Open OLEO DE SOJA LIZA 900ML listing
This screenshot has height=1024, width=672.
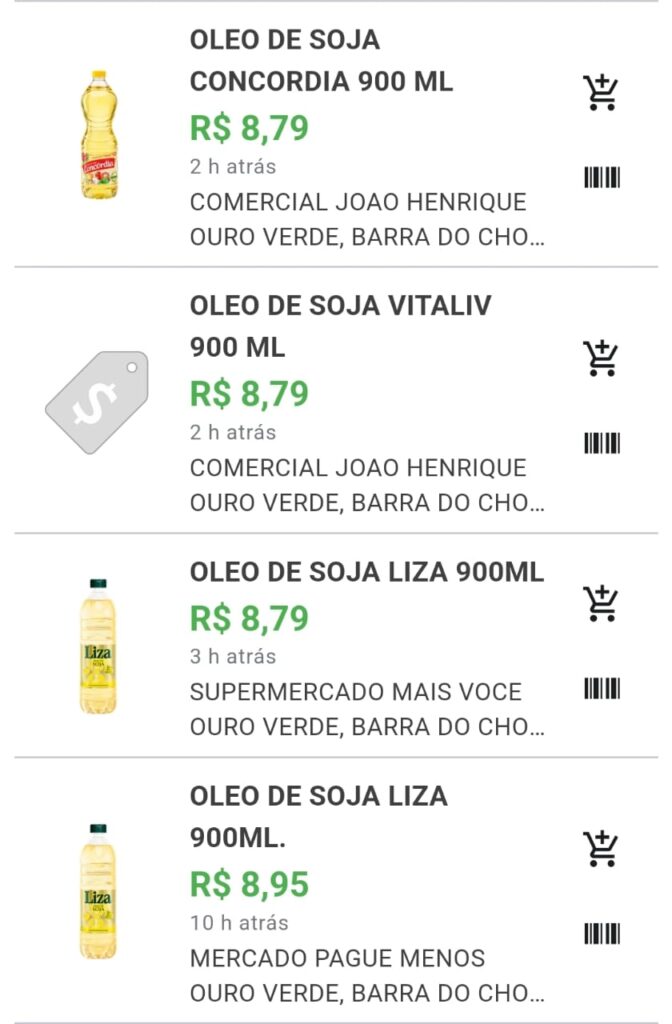[366, 572]
